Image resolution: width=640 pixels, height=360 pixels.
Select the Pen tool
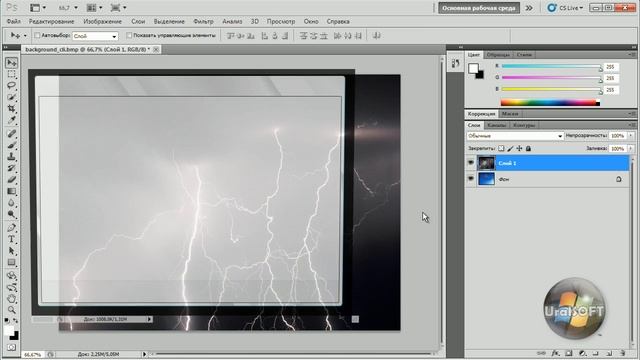coord(11,228)
